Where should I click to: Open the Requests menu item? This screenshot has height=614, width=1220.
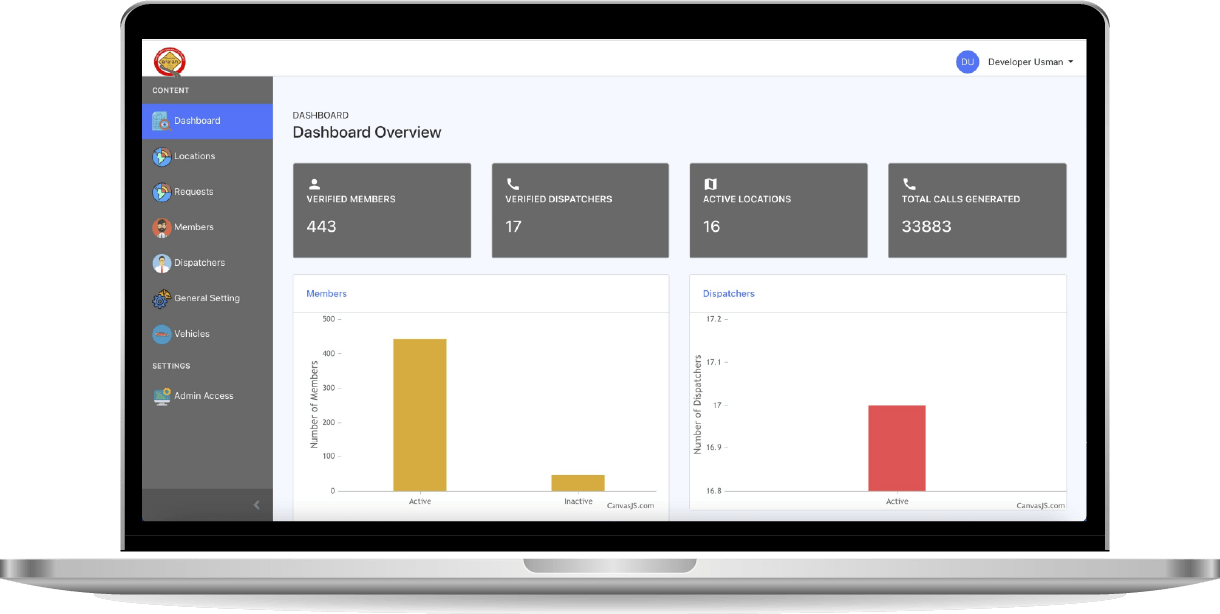pos(207,192)
